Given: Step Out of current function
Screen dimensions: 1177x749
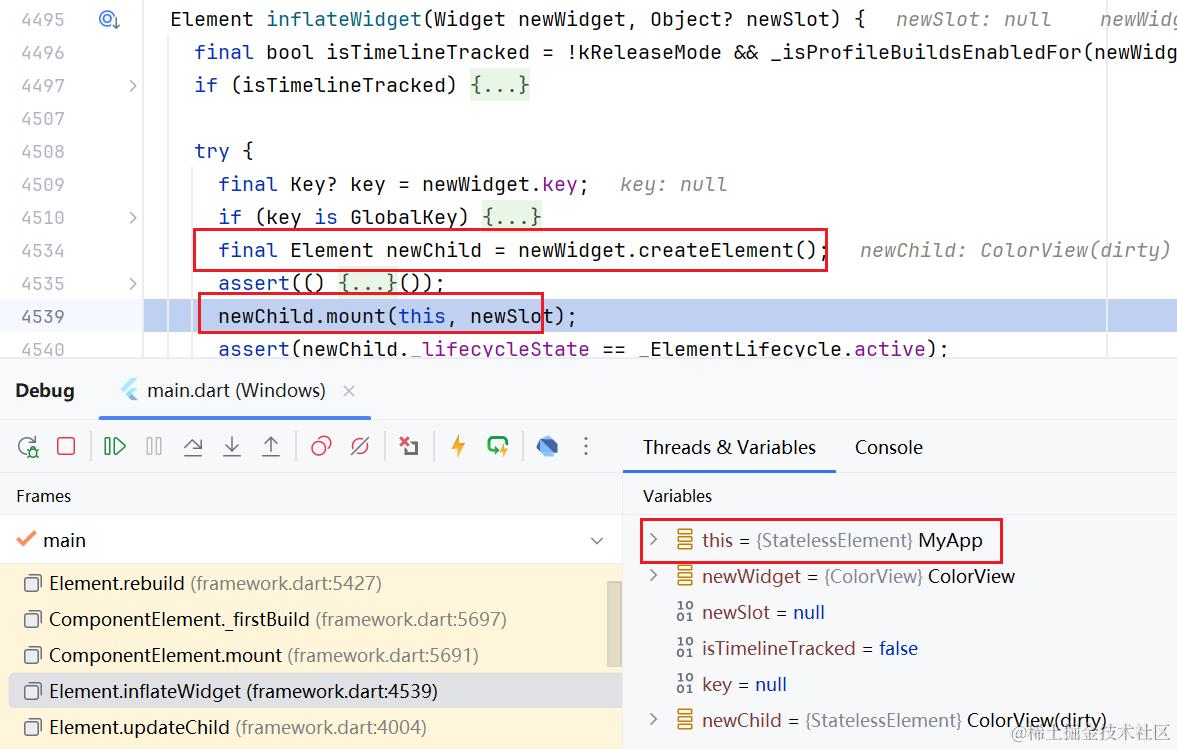Looking at the screenshot, I should [x=271, y=447].
